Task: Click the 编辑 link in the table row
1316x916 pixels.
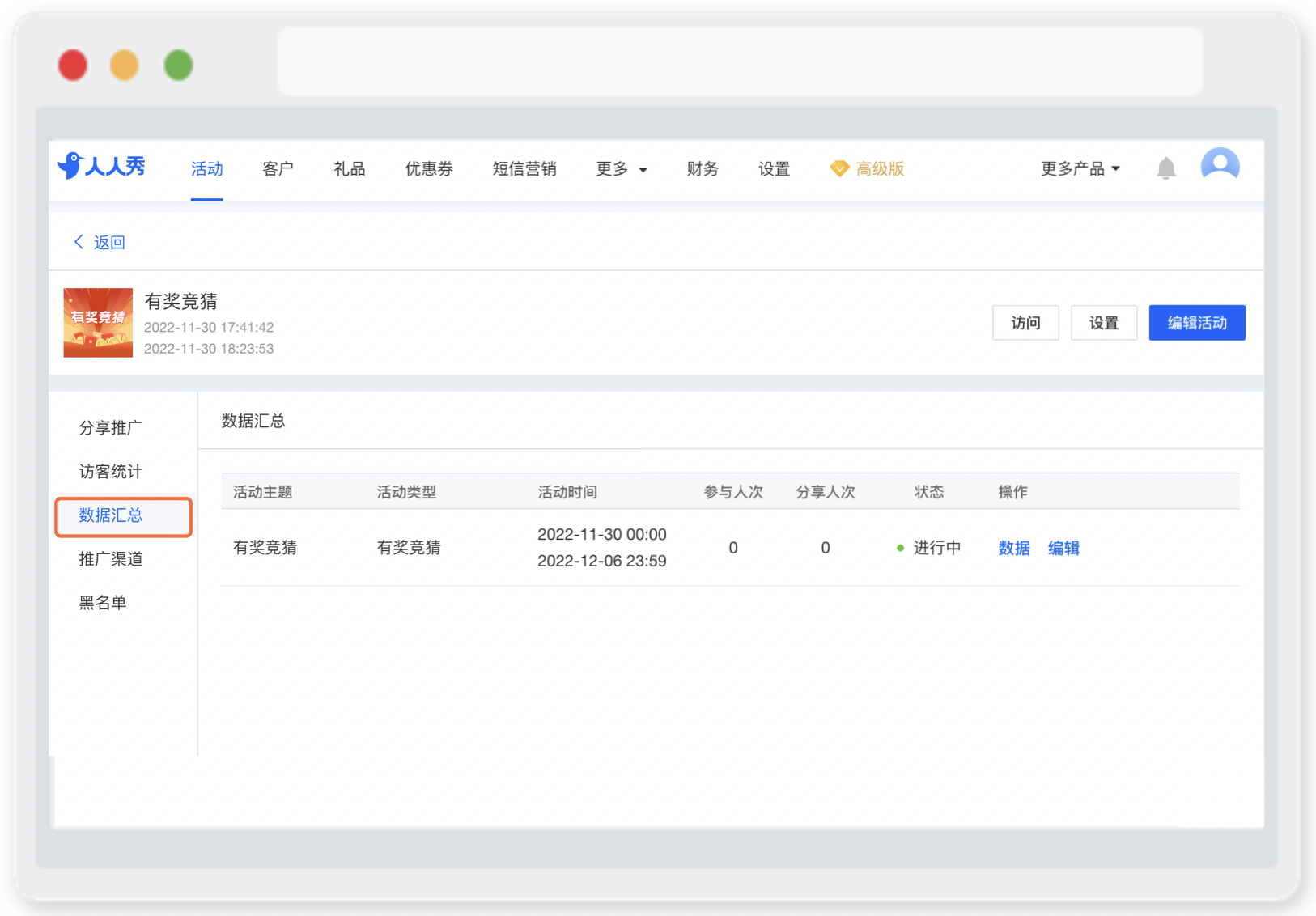Action: click(x=1063, y=548)
